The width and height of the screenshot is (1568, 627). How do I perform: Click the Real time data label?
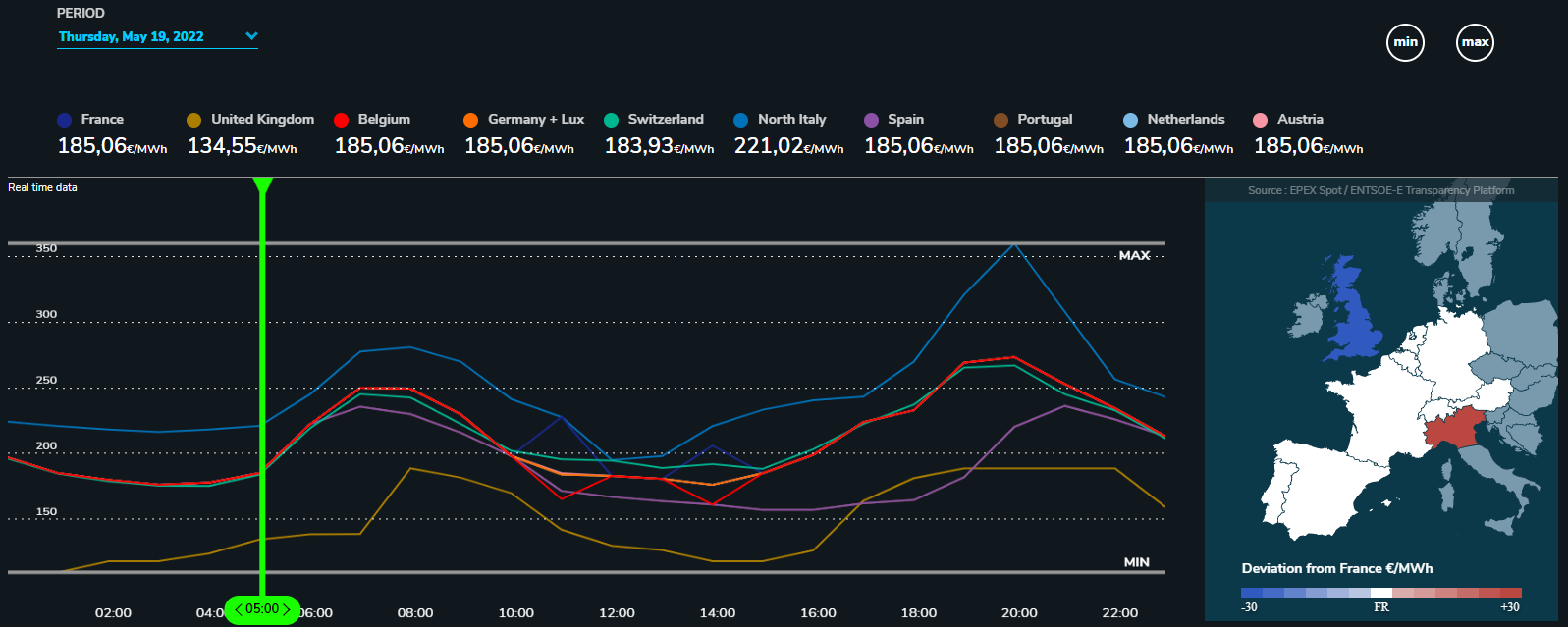coord(42,187)
